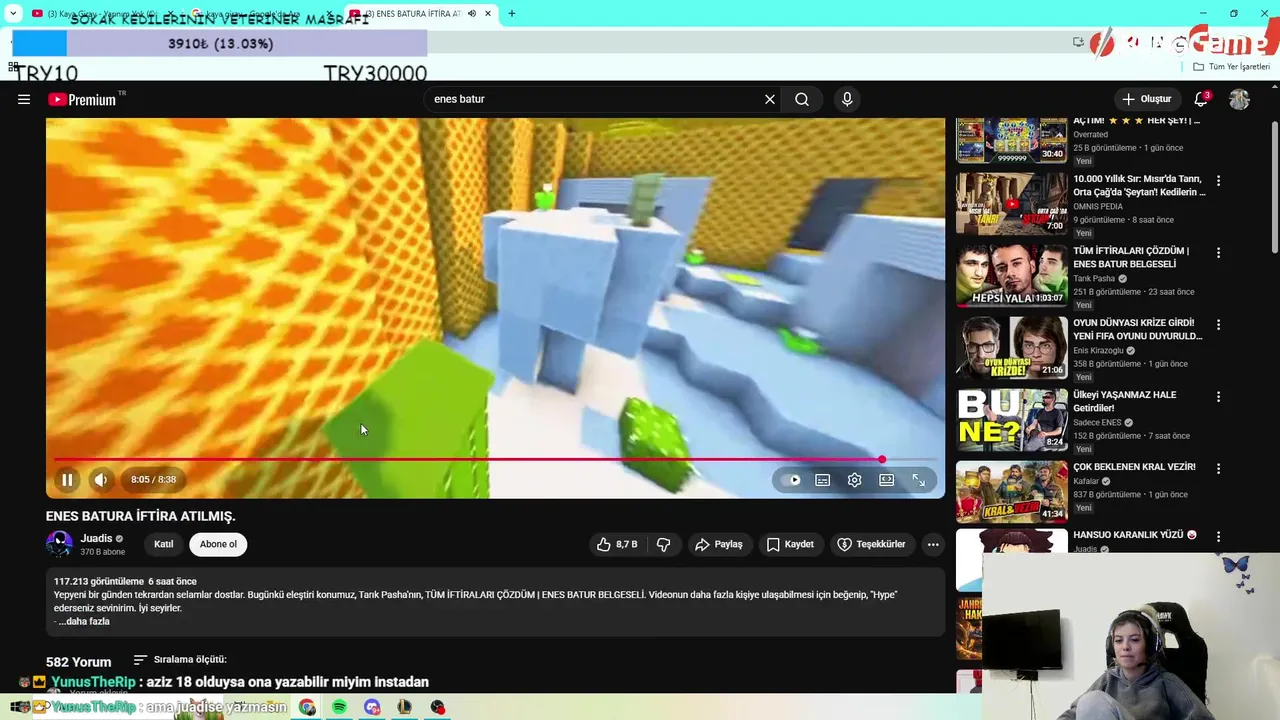Click the video title 'ENES BATURA İFTİRA ATILMIŞ.'
This screenshot has height=720, width=1280.
coord(140,516)
